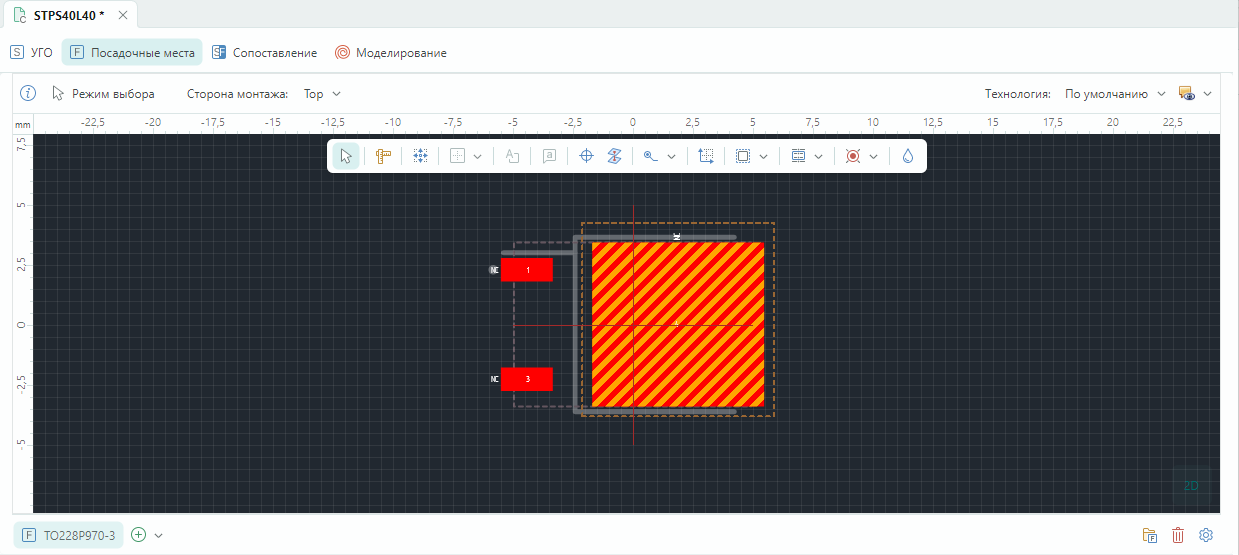
Task: Open footprint settings gear icon
Action: pyautogui.click(x=1206, y=535)
